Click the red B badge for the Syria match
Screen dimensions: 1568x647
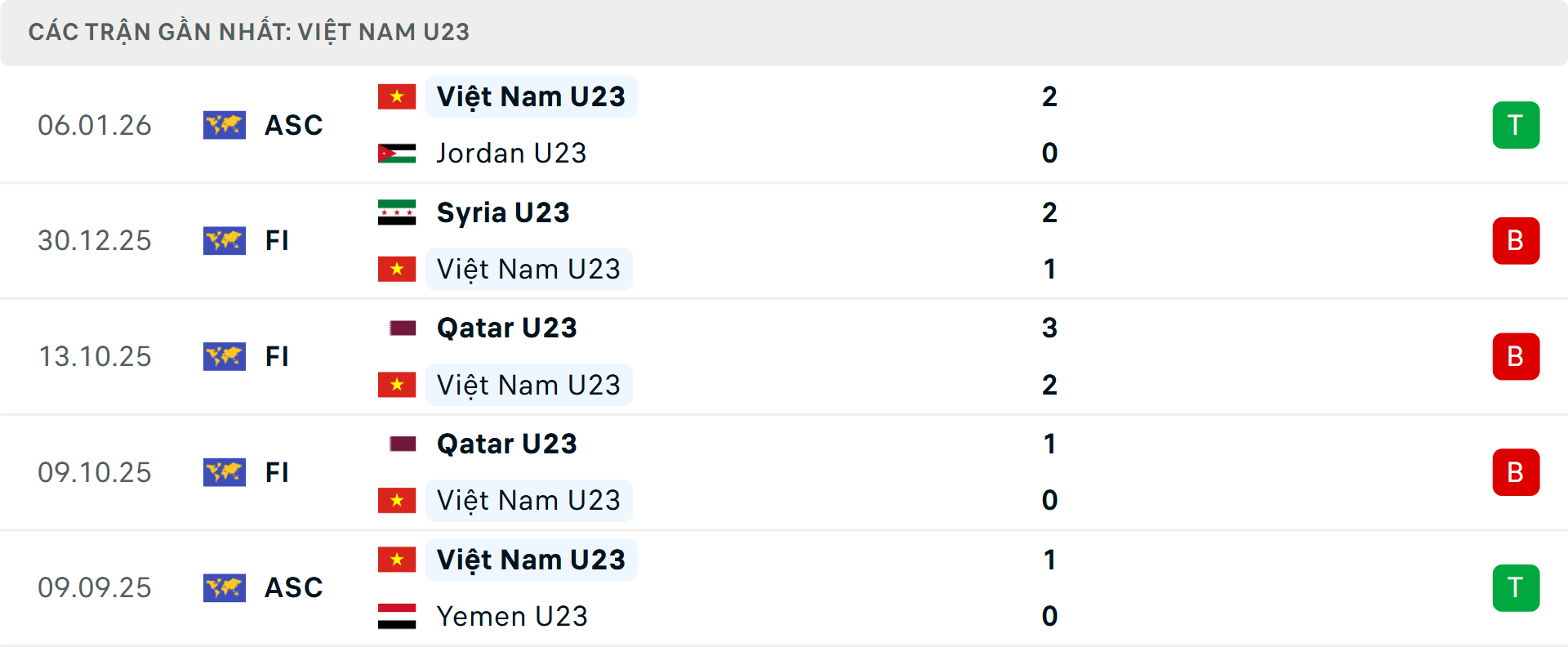(x=1517, y=241)
